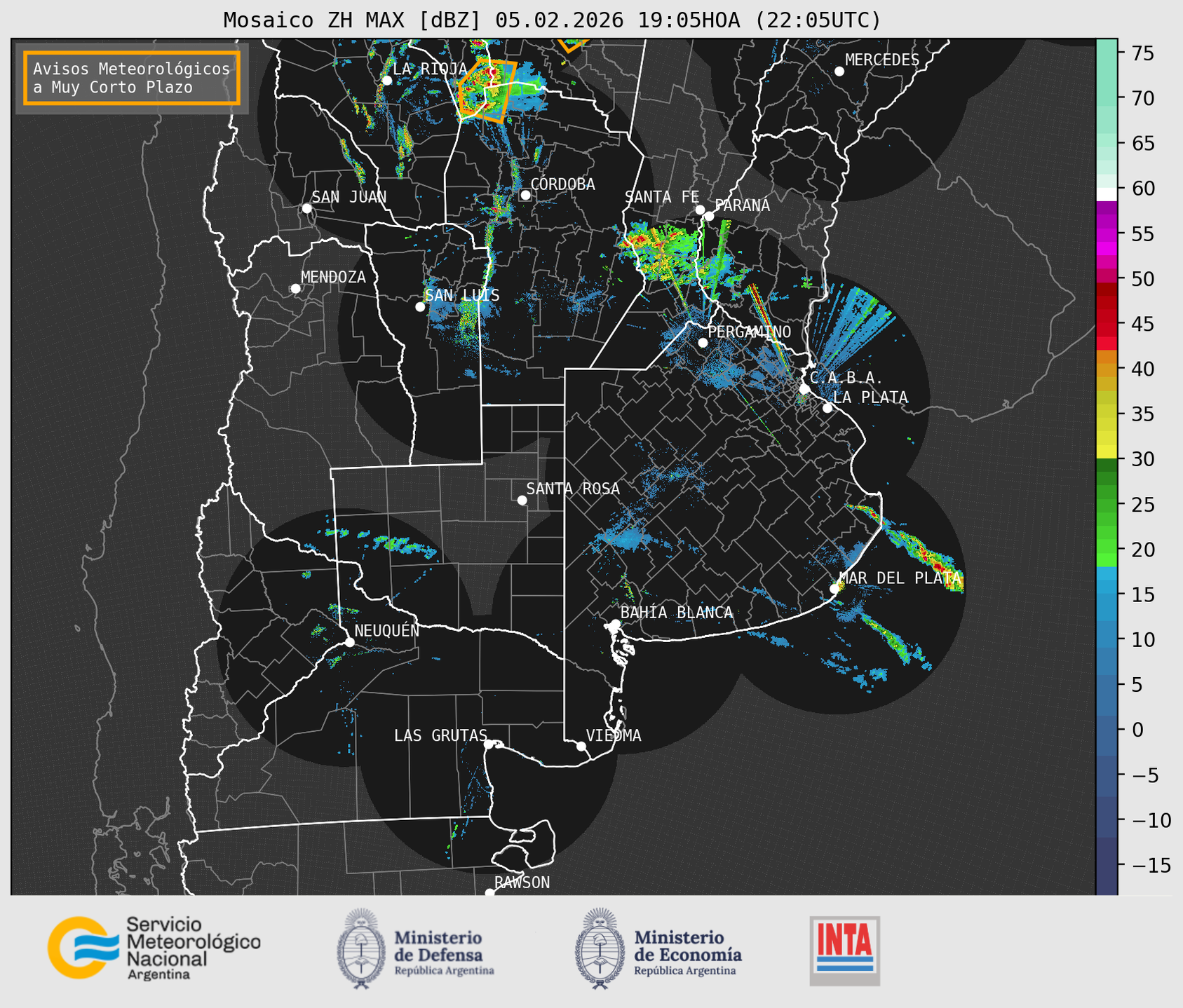Viewport: 1183px width, 1008px height.
Task: Click the LAS GRUTAS label text
Action: 440,735
